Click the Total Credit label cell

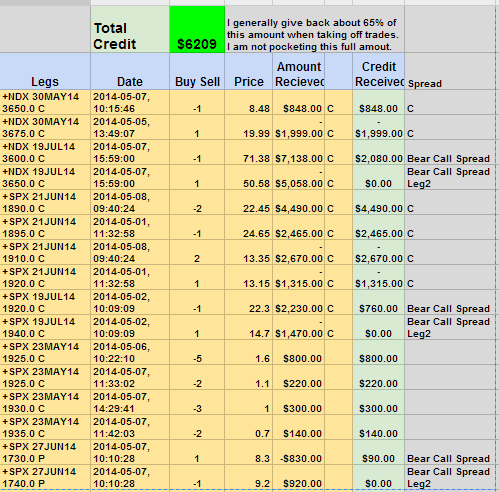[x=130, y=29]
